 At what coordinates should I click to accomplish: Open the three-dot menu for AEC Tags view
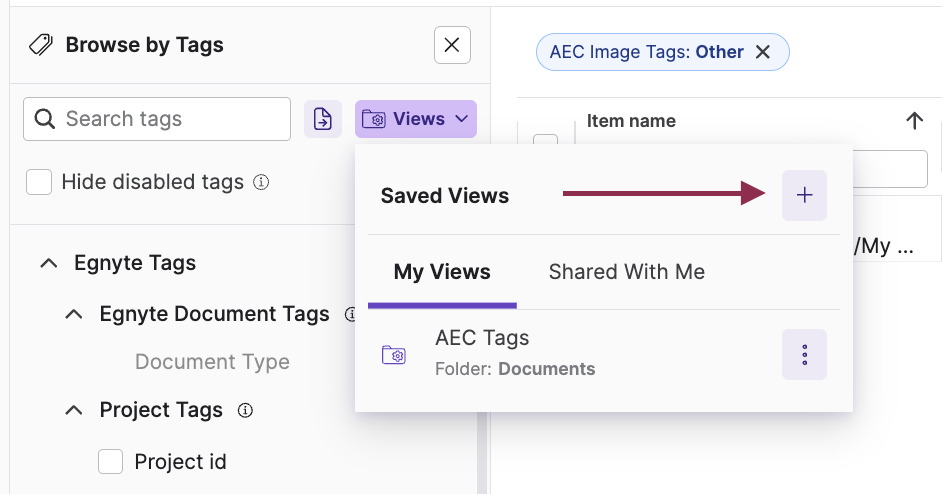(x=804, y=355)
